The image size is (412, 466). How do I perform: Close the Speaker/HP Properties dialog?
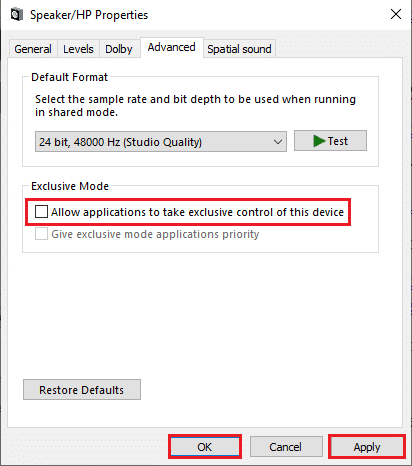coord(396,14)
